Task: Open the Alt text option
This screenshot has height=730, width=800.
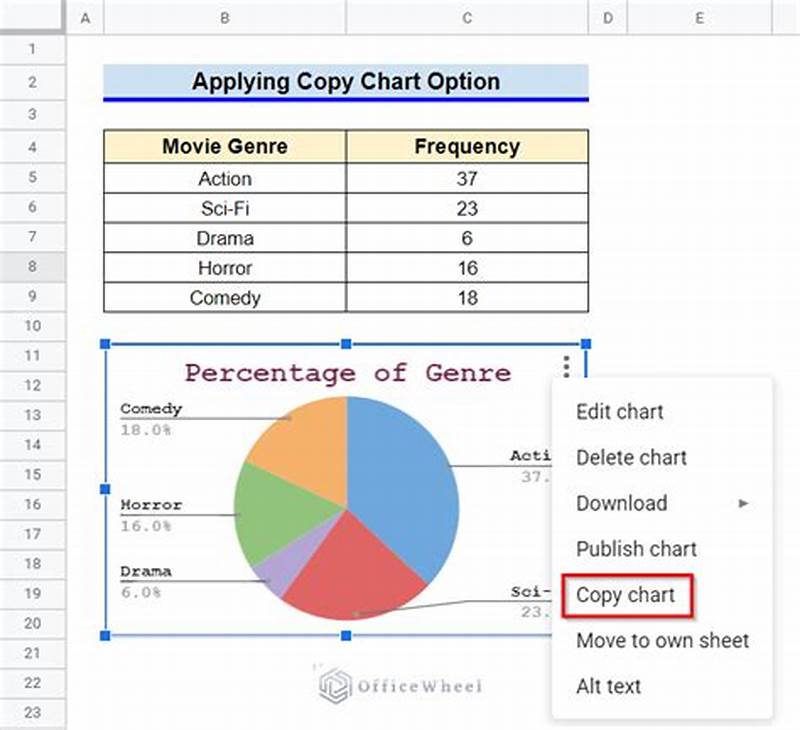Action: click(x=607, y=687)
